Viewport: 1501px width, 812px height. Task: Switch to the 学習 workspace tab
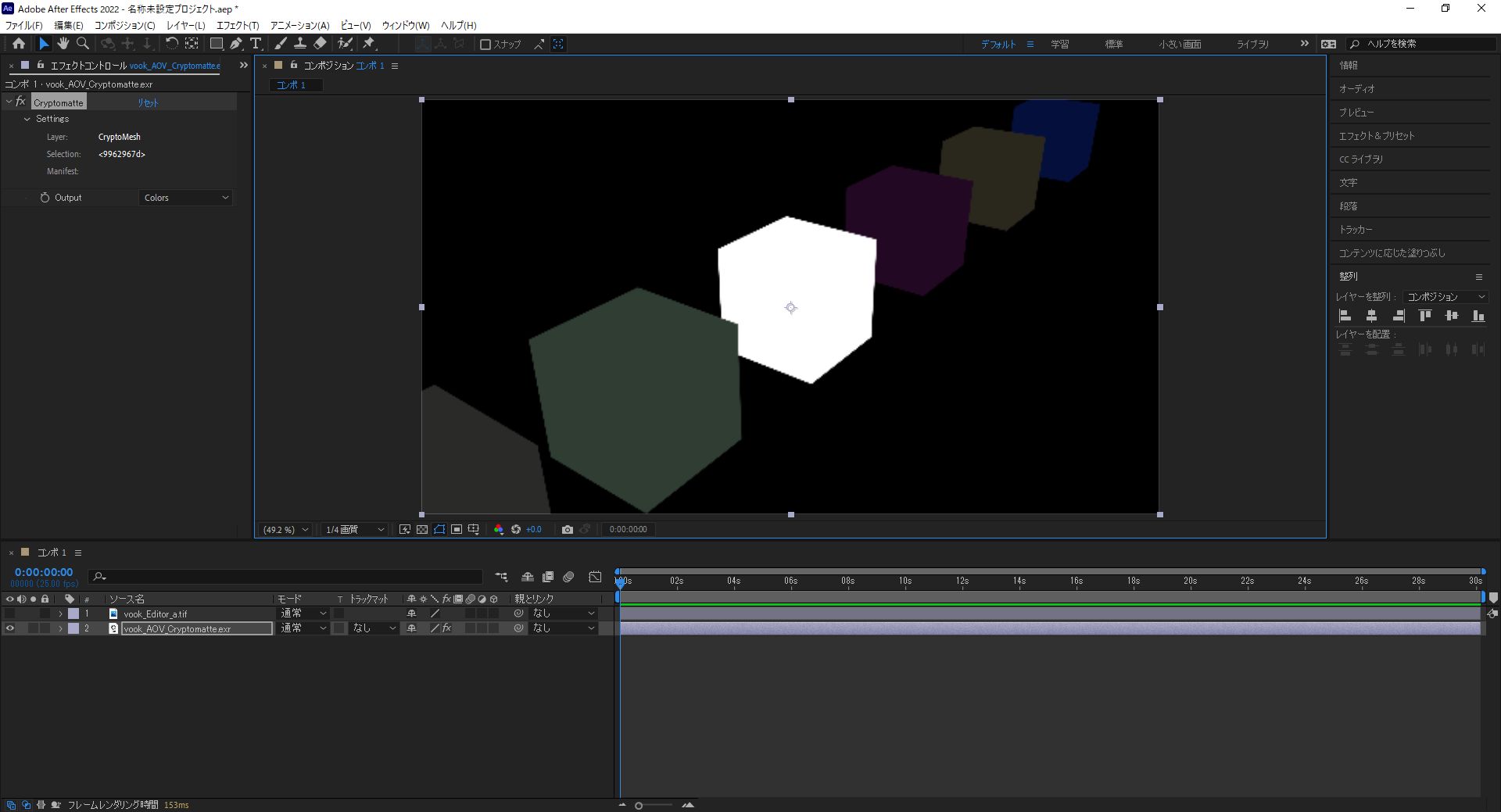(1059, 45)
